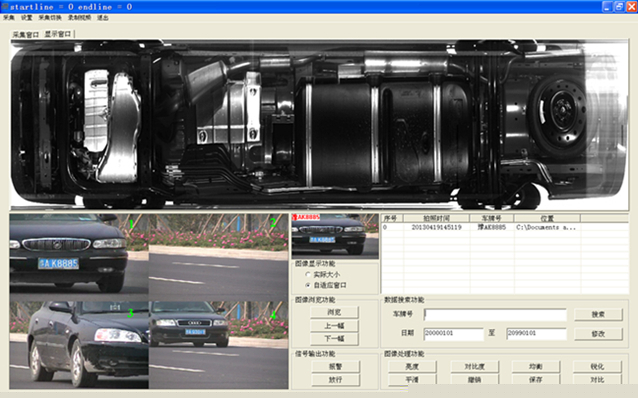Click the 浏览 browse button
This screenshot has height=398, width=638.
pyautogui.click(x=334, y=312)
